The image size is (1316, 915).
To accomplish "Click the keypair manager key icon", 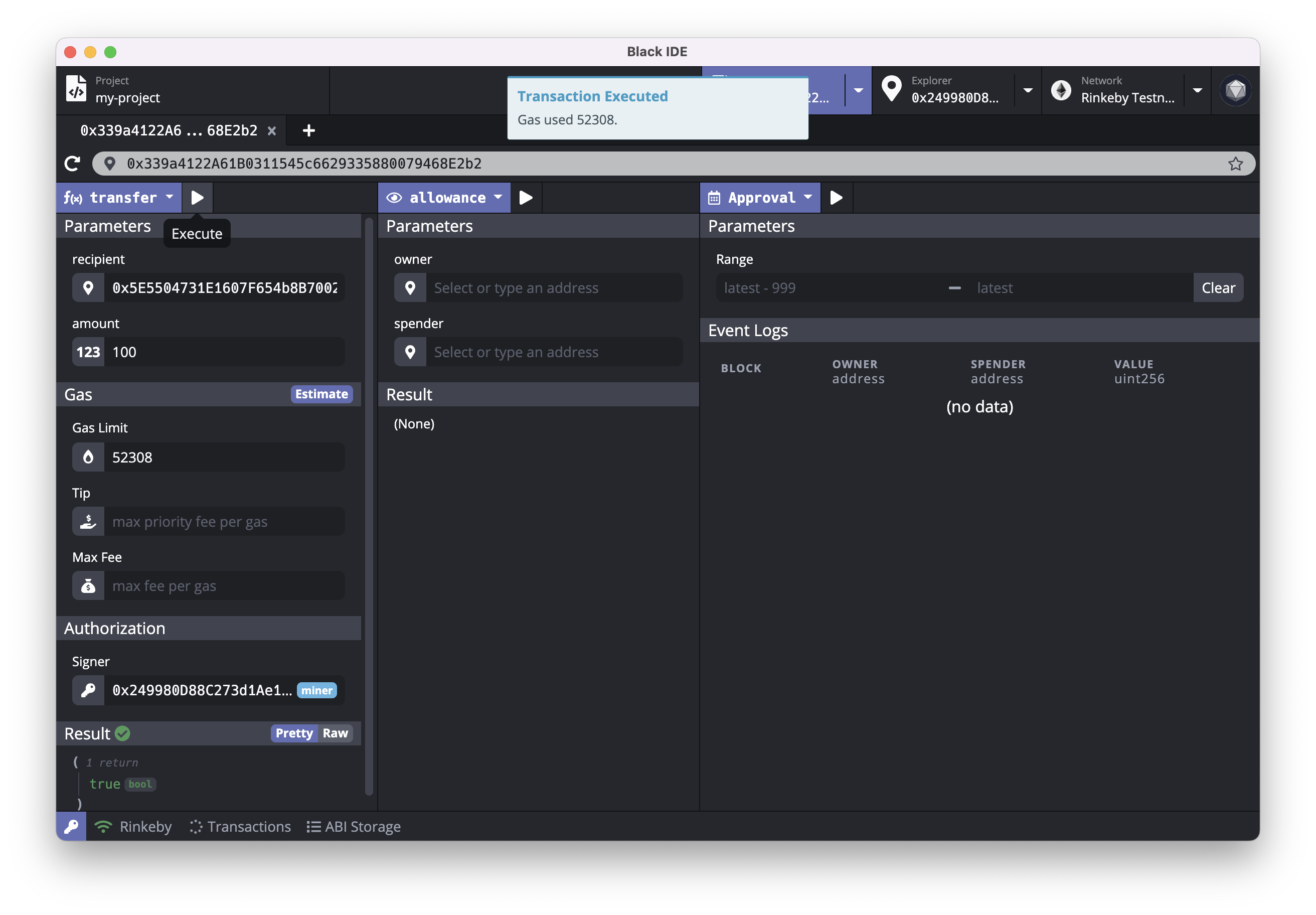I will point(71,826).
